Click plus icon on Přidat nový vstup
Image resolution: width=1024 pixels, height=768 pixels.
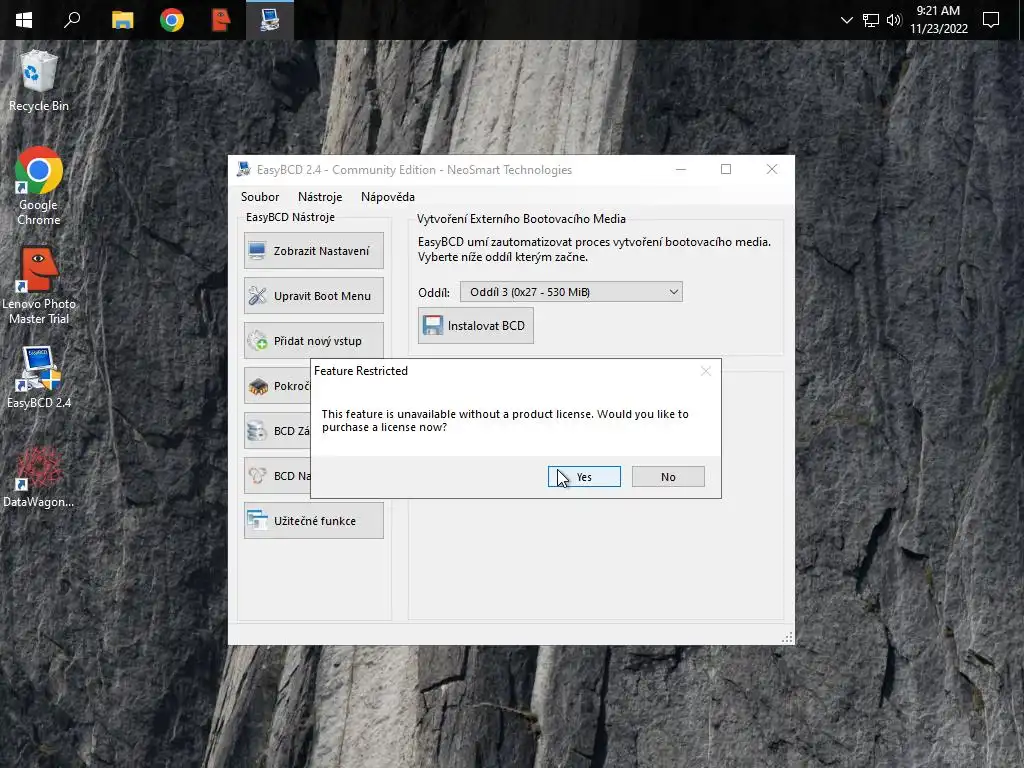257,341
